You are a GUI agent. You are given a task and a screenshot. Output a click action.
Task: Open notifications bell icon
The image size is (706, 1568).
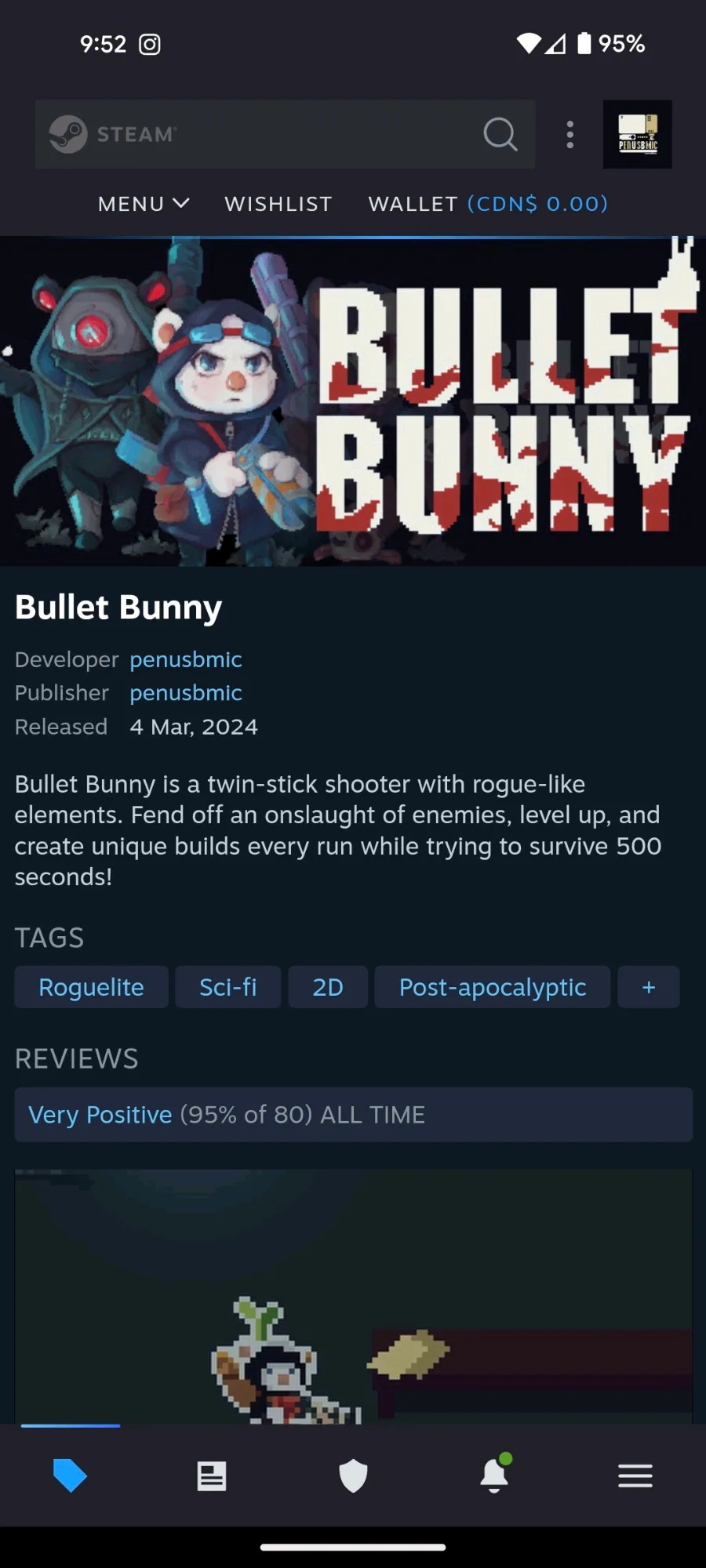click(494, 1474)
